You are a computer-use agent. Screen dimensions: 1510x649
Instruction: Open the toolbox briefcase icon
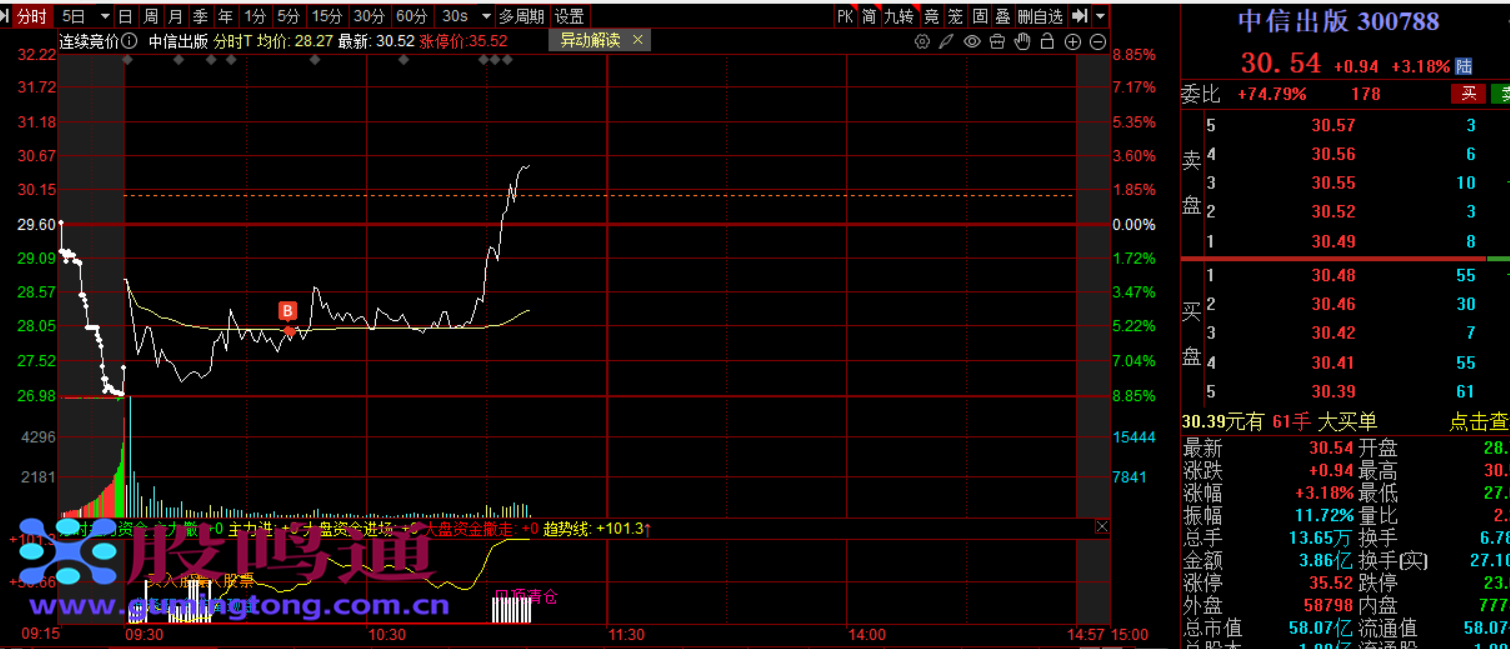(997, 42)
